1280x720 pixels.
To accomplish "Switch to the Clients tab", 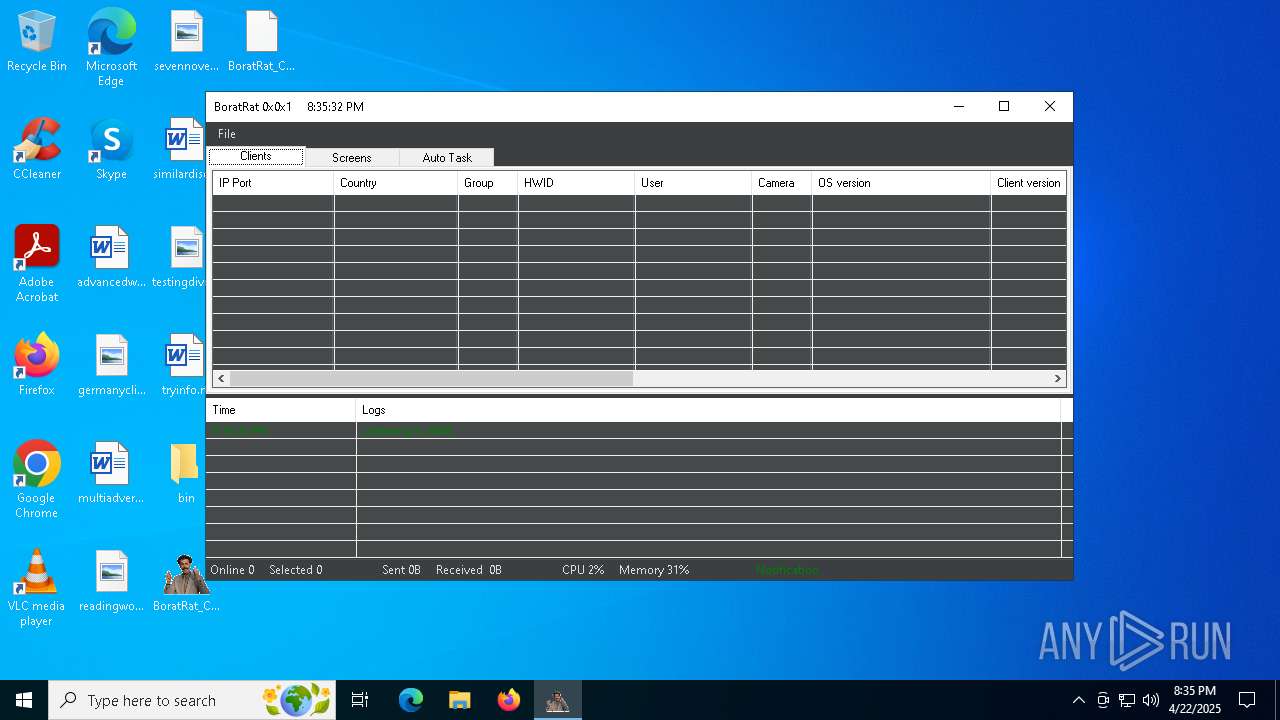I will (256, 157).
